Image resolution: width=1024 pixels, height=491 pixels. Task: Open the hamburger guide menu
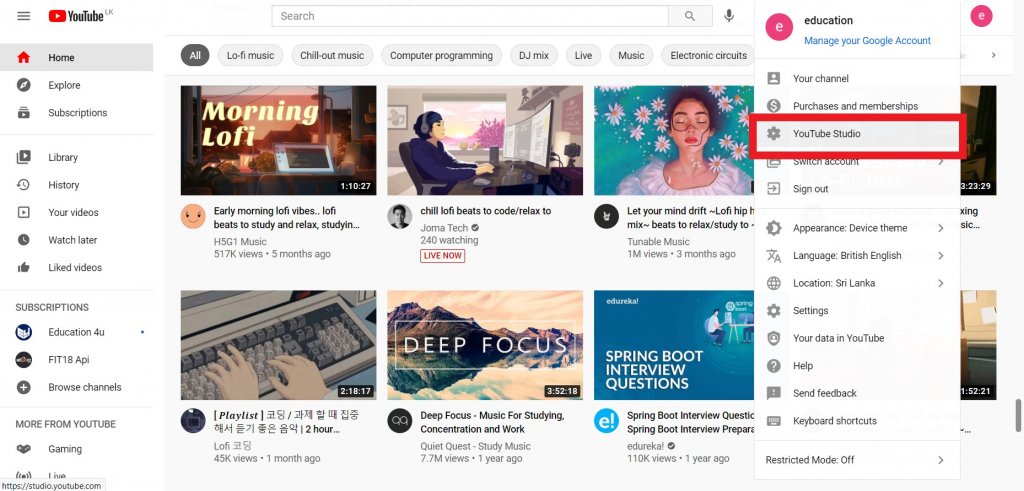24,16
